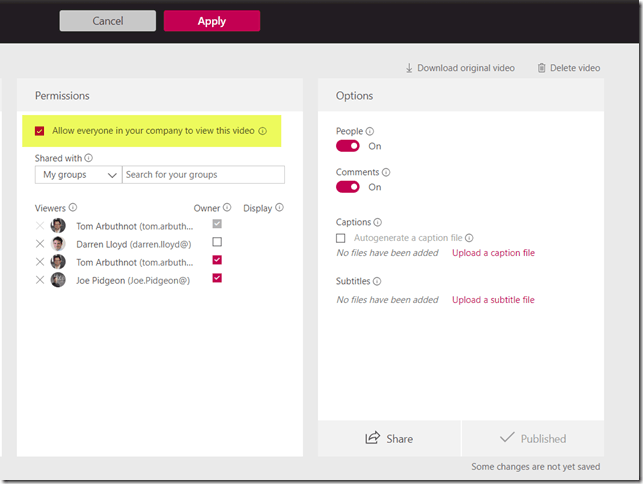The width and height of the screenshot is (643, 484).
Task: Click the Delete video trash icon
Action: tap(542, 68)
